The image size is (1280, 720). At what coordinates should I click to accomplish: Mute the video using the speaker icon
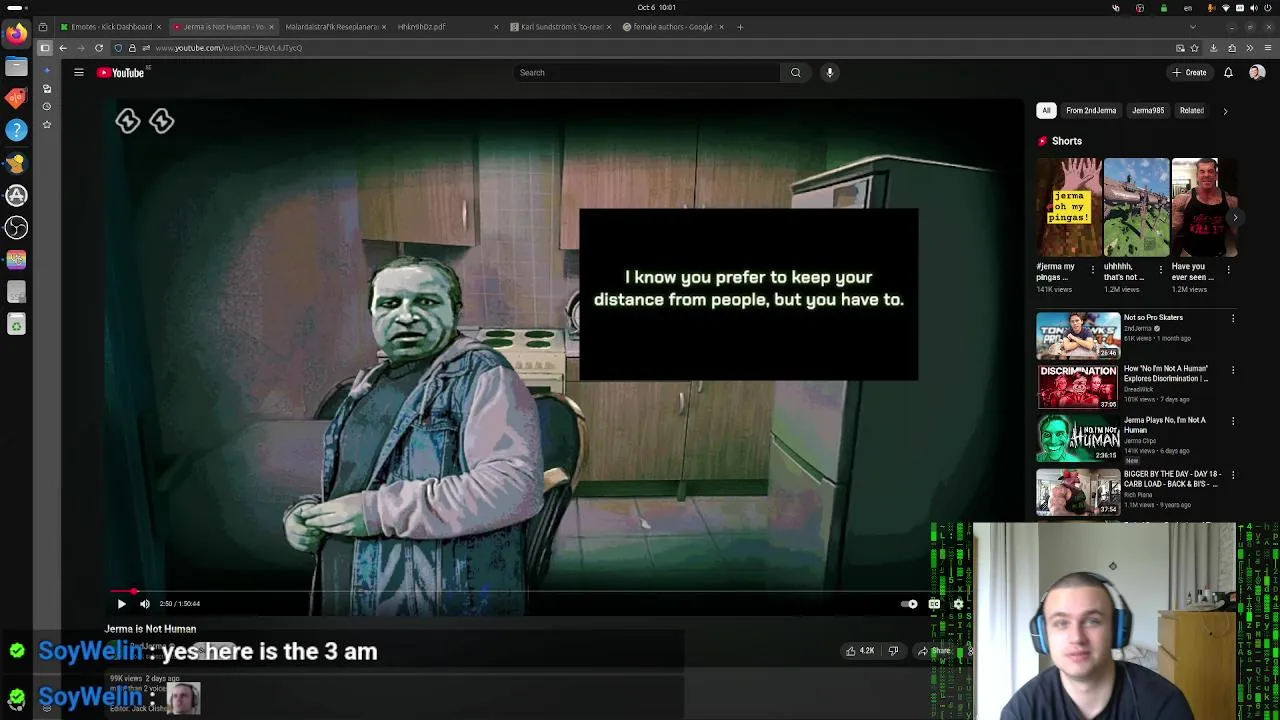click(x=145, y=604)
